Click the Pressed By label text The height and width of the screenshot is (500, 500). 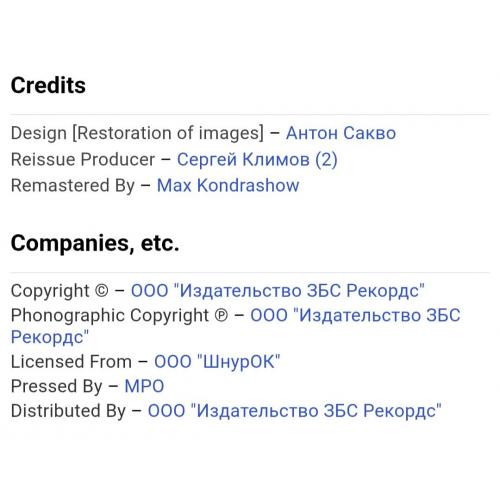pos(57,387)
